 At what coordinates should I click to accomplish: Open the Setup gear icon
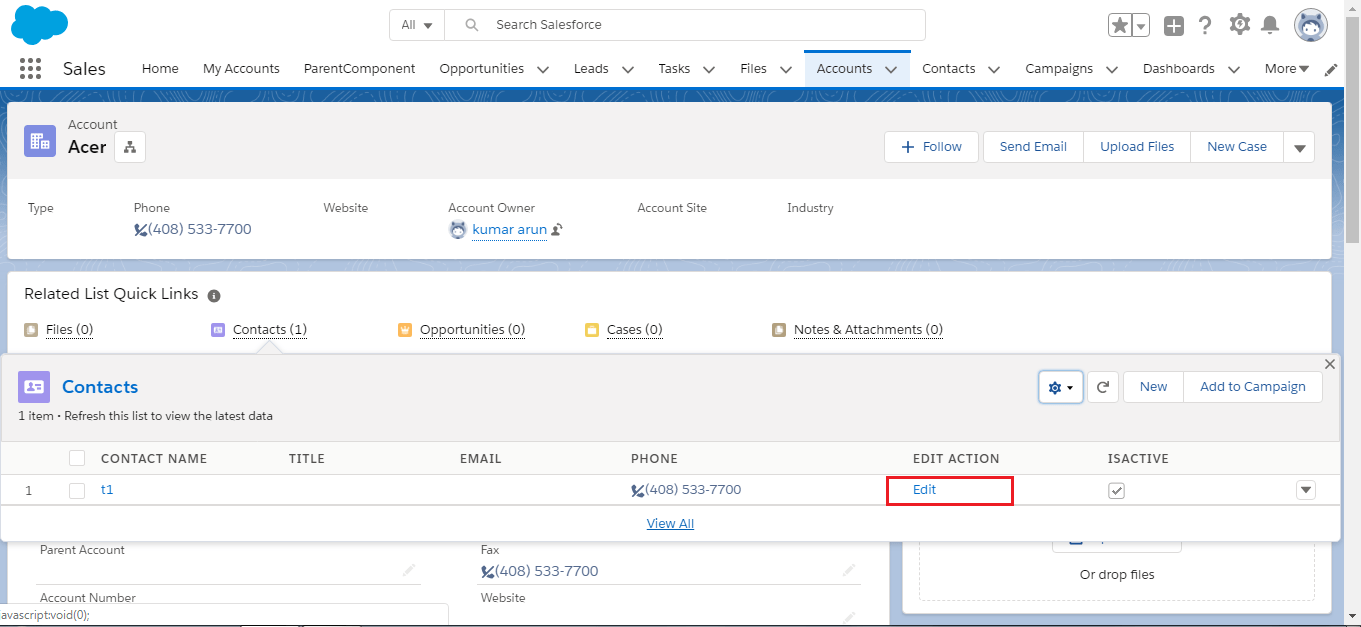1240,24
